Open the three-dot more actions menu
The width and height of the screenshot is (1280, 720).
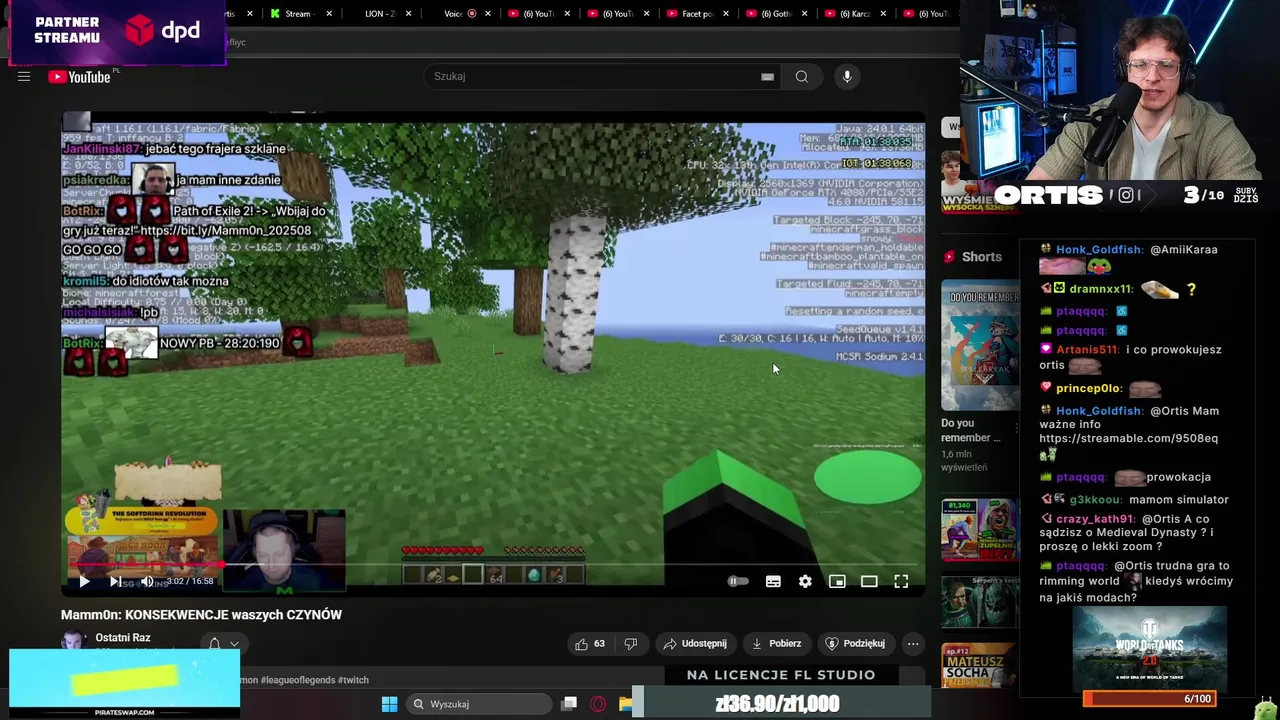913,644
